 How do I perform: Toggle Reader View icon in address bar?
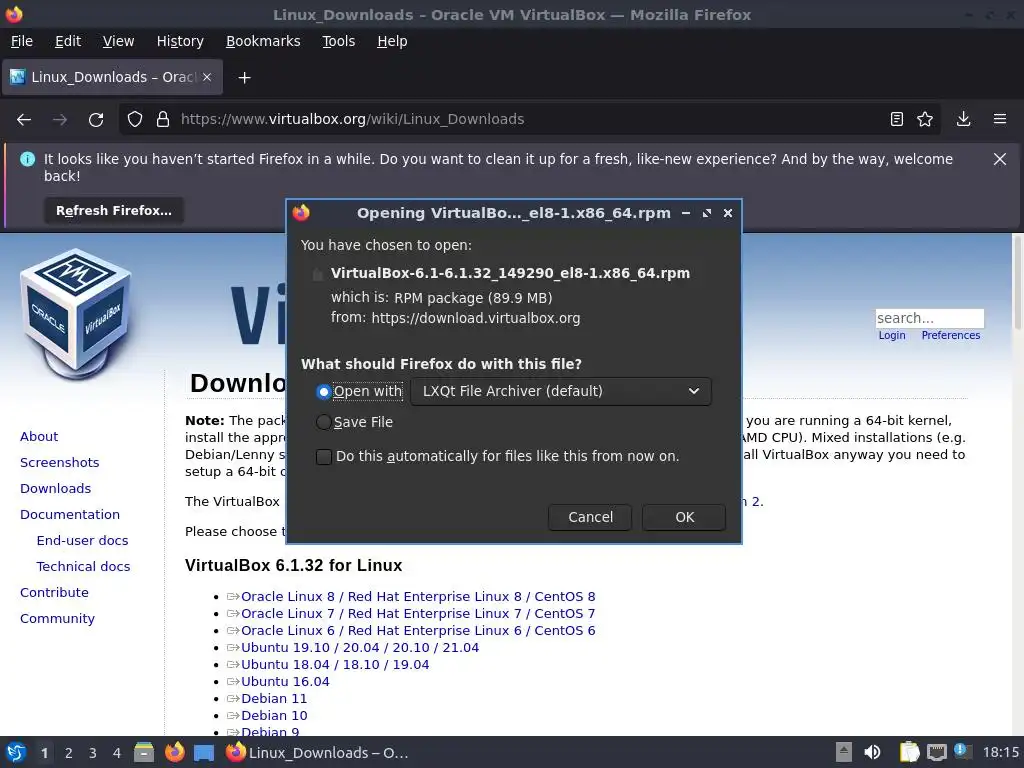coord(897,119)
